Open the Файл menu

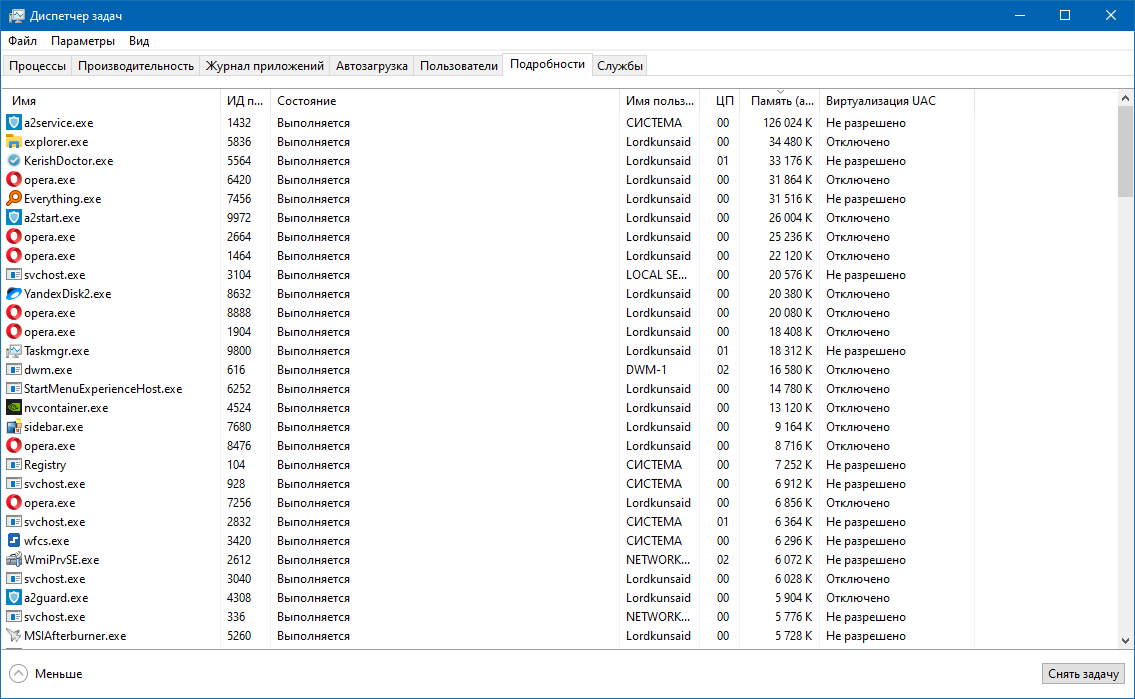22,41
